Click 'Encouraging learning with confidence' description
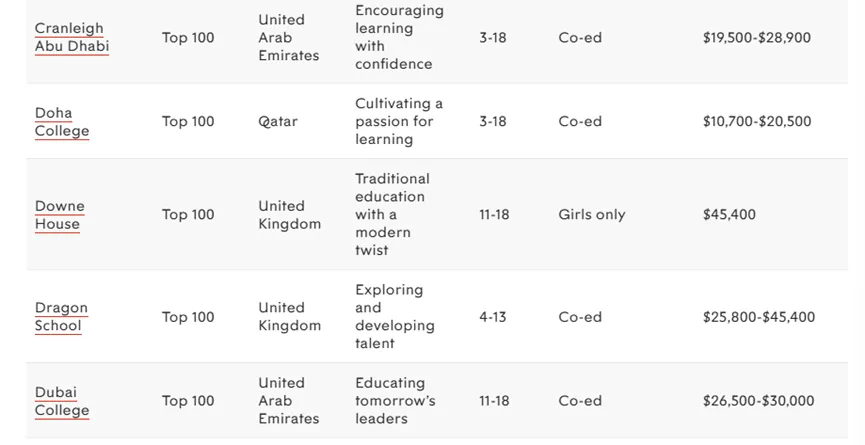 pyautogui.click(x=398, y=38)
